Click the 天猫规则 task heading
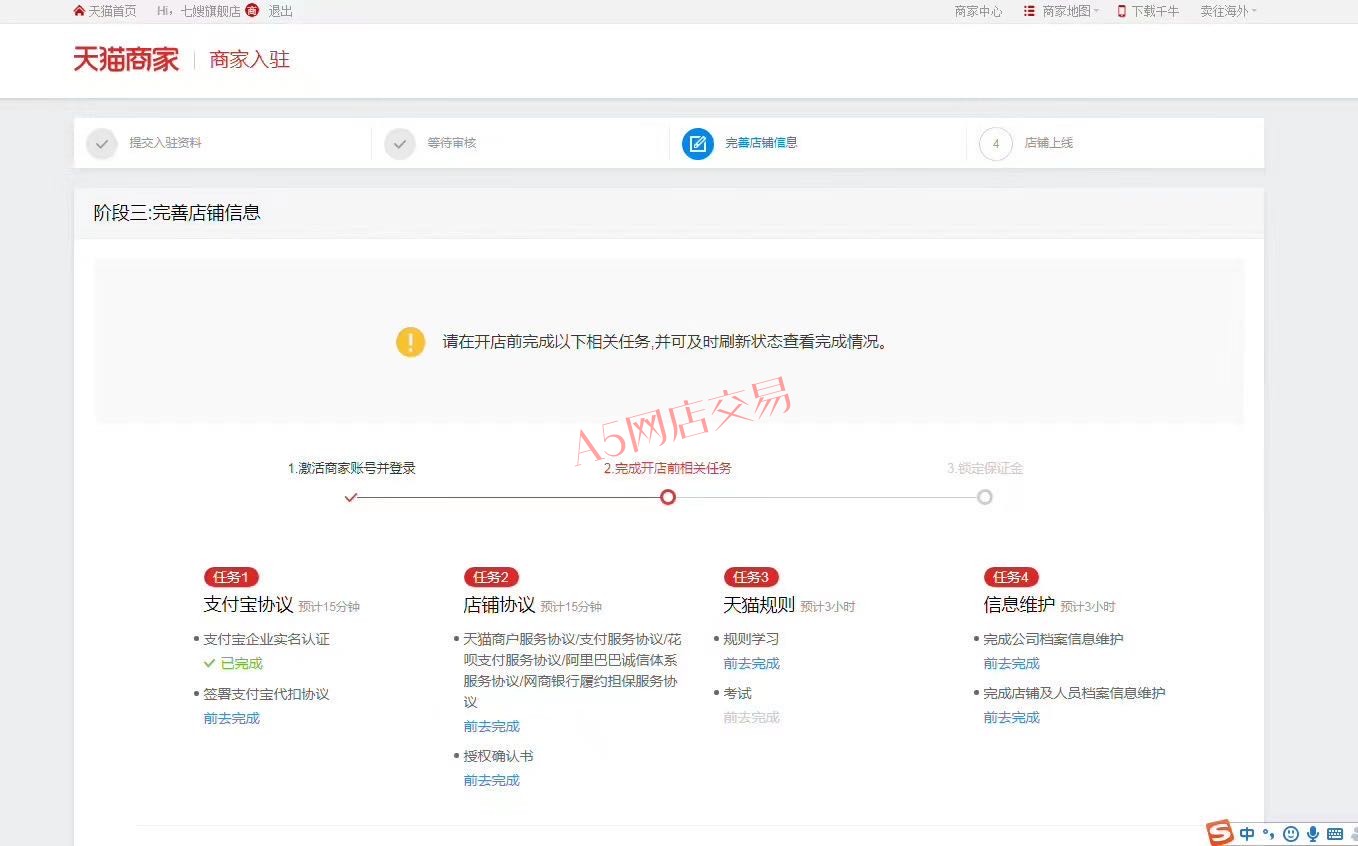 coord(759,605)
